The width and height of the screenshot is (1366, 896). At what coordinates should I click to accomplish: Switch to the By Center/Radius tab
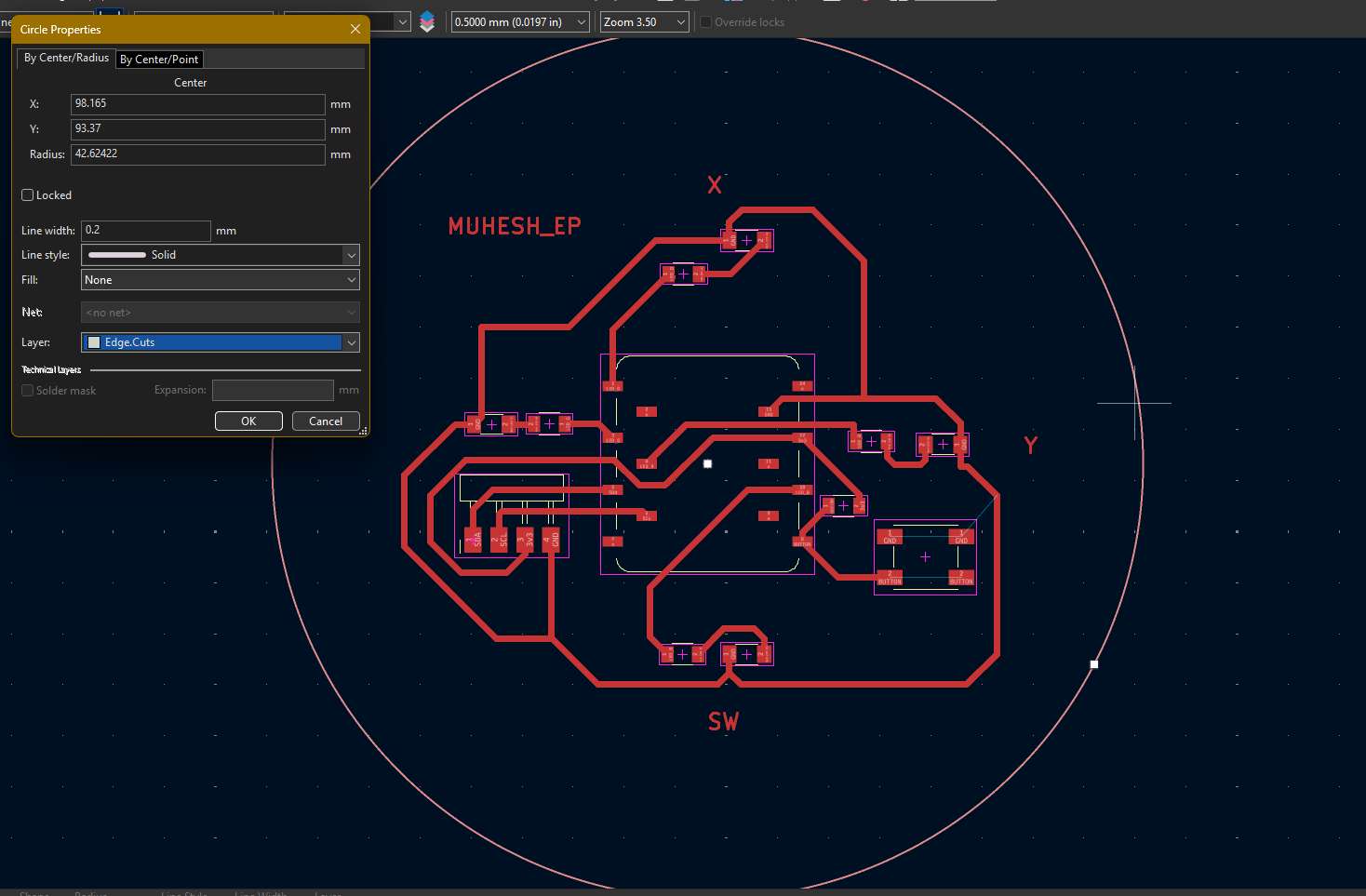click(66, 58)
